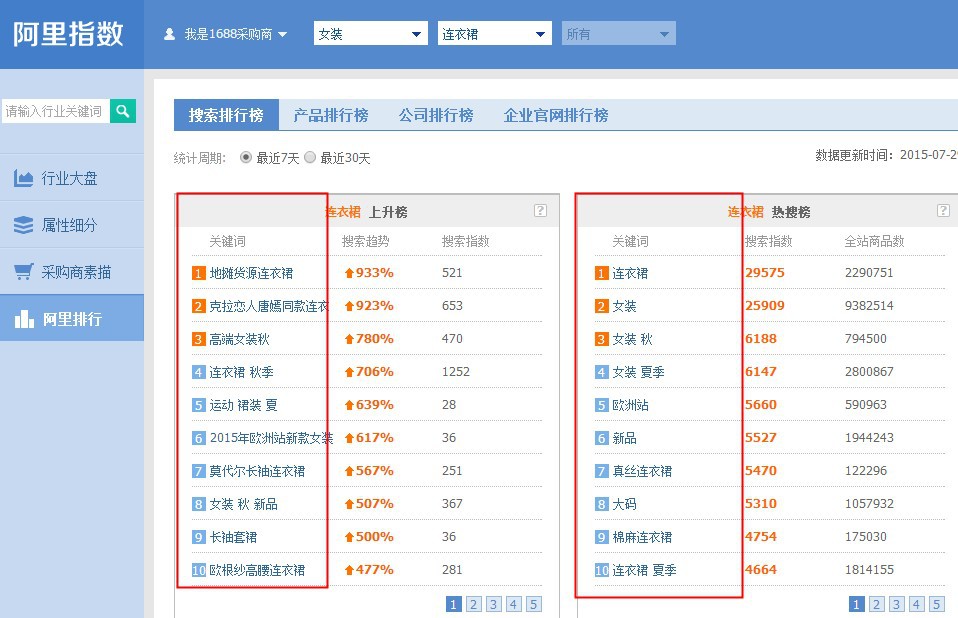
Task: Focus the 请输入行业关键词 search field
Action: point(56,111)
